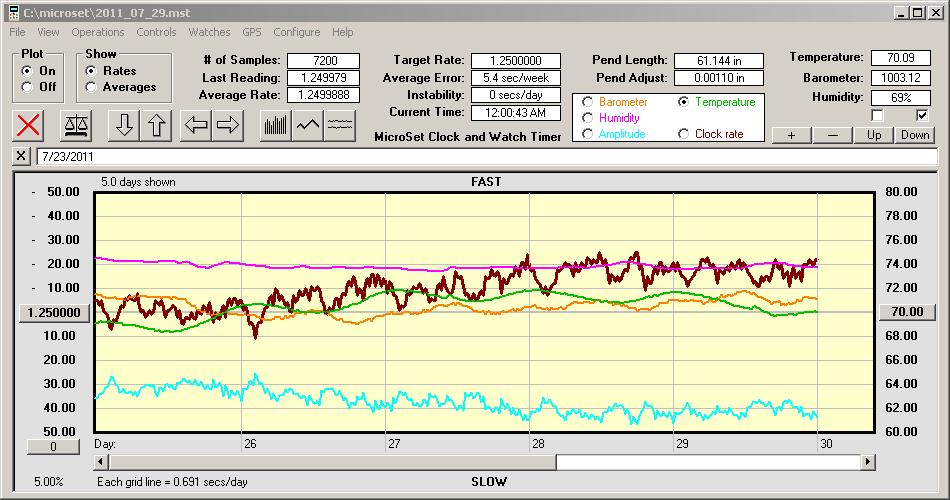Open the Watches menu
This screenshot has height=500, width=950.
click(x=209, y=32)
